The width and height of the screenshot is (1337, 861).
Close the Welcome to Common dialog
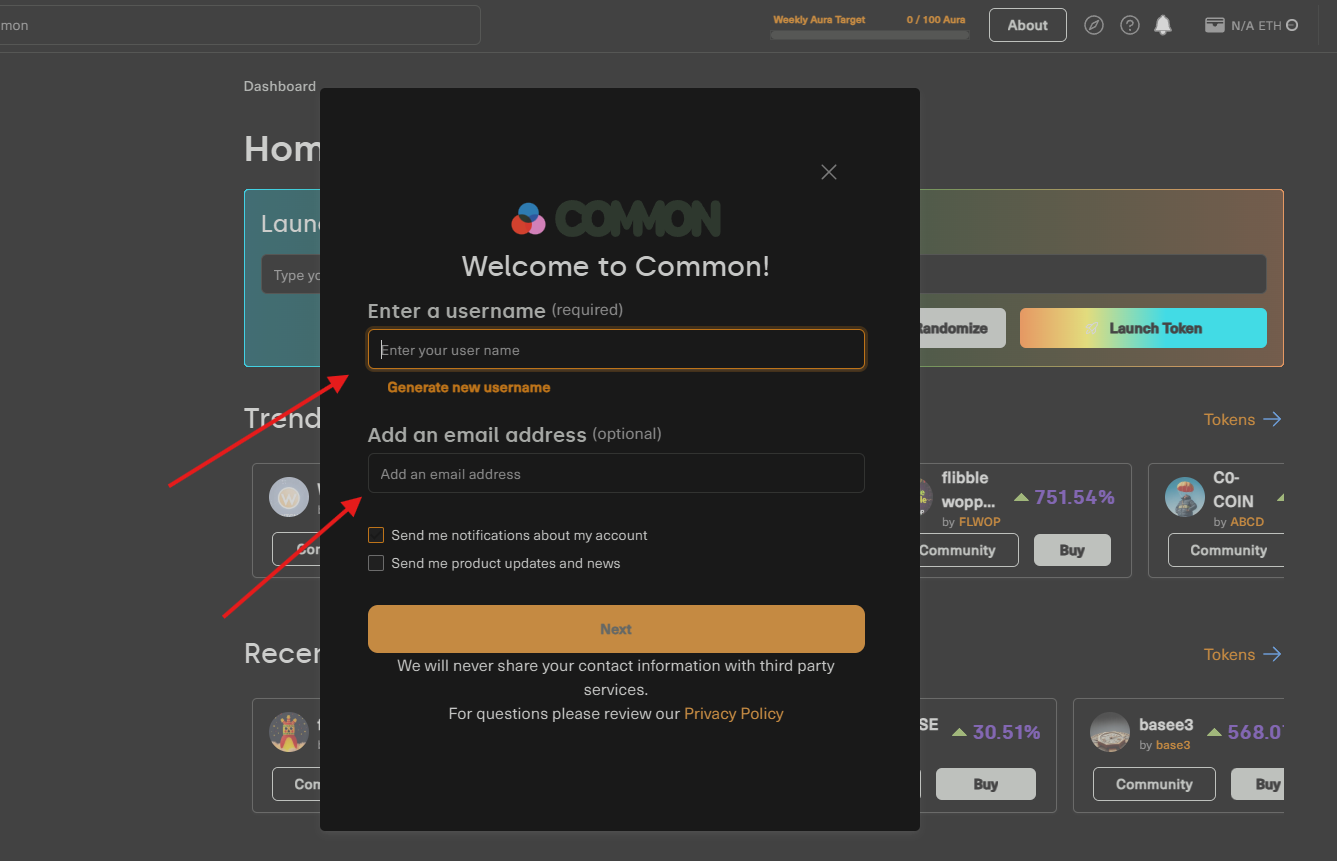(x=828, y=172)
